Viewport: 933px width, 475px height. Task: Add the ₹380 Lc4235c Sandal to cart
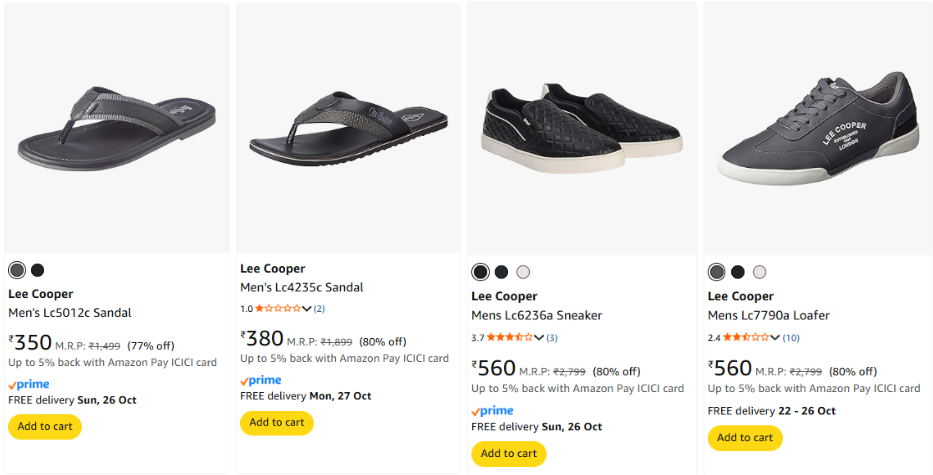pos(277,422)
